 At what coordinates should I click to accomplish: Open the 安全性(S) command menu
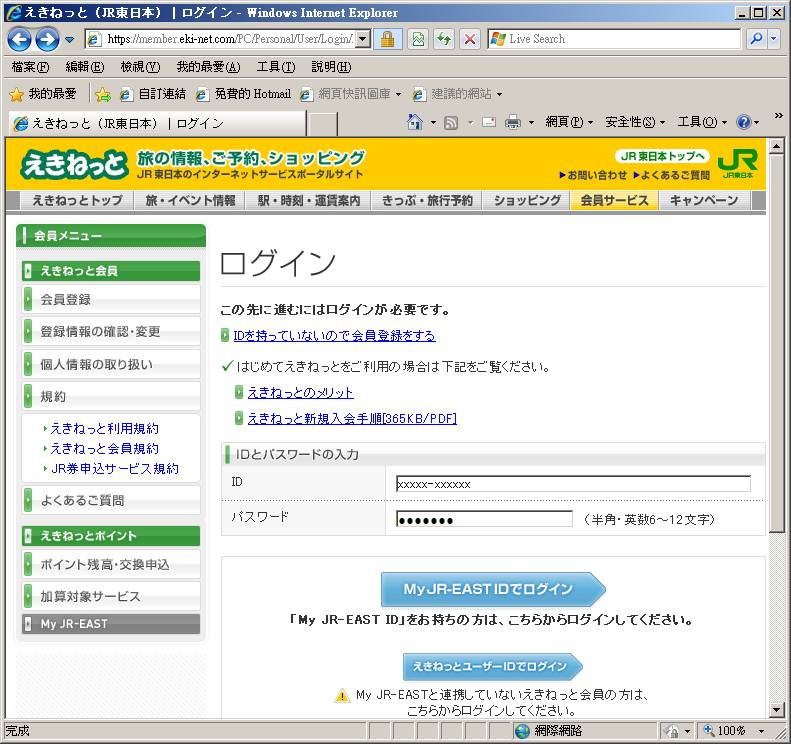[635, 122]
